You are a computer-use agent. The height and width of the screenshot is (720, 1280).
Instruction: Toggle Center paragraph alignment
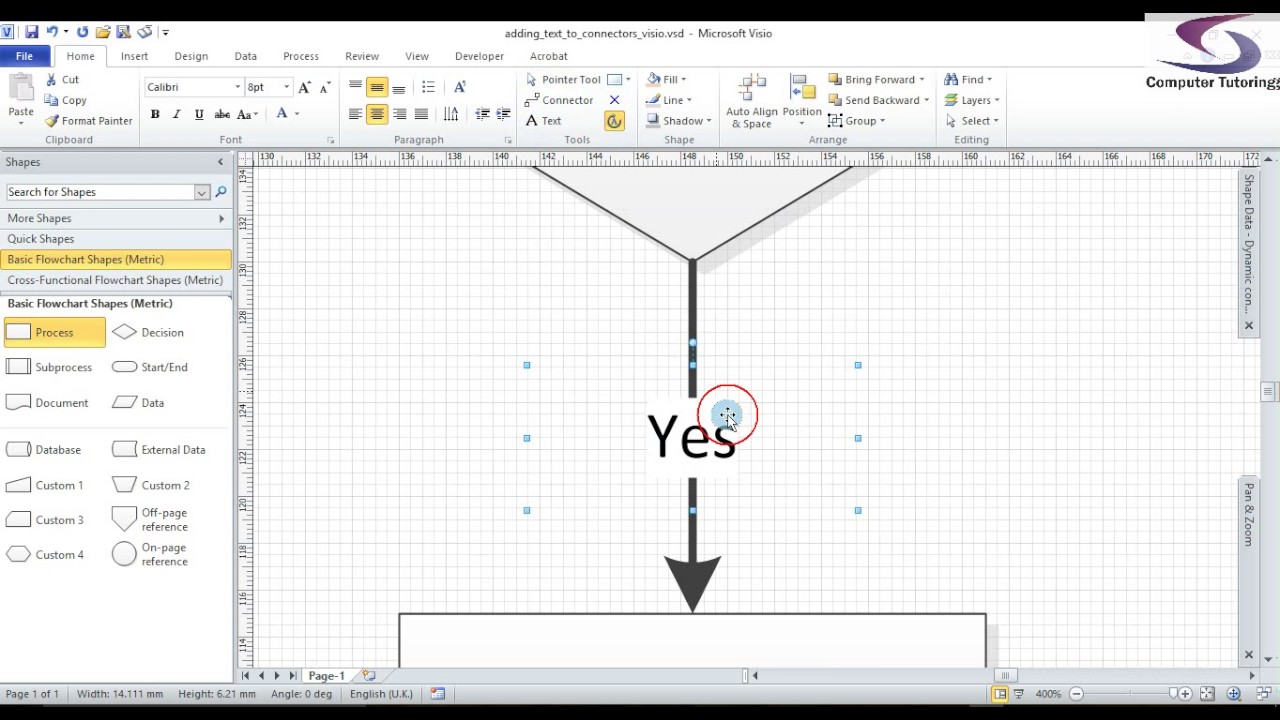[x=377, y=114]
